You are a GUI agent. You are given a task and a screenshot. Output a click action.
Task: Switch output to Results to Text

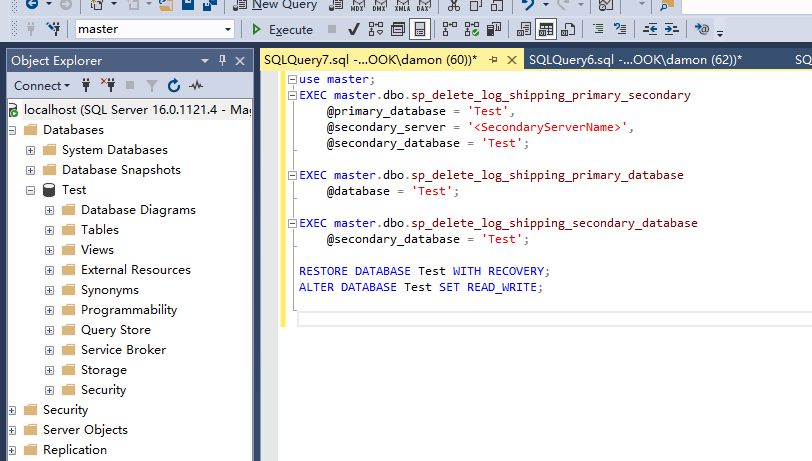524,30
